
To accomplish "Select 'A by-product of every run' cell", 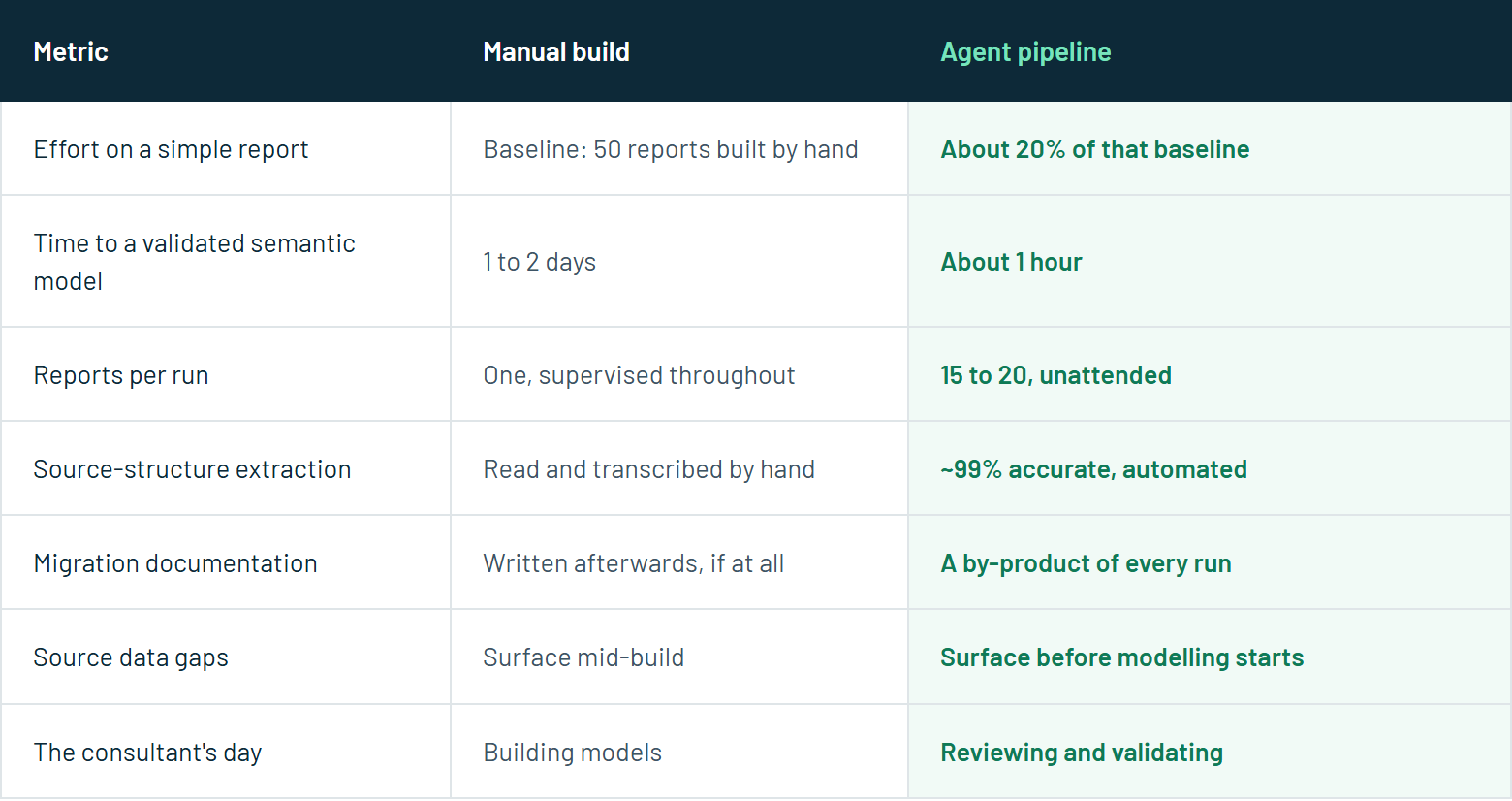I will click(1210, 563).
